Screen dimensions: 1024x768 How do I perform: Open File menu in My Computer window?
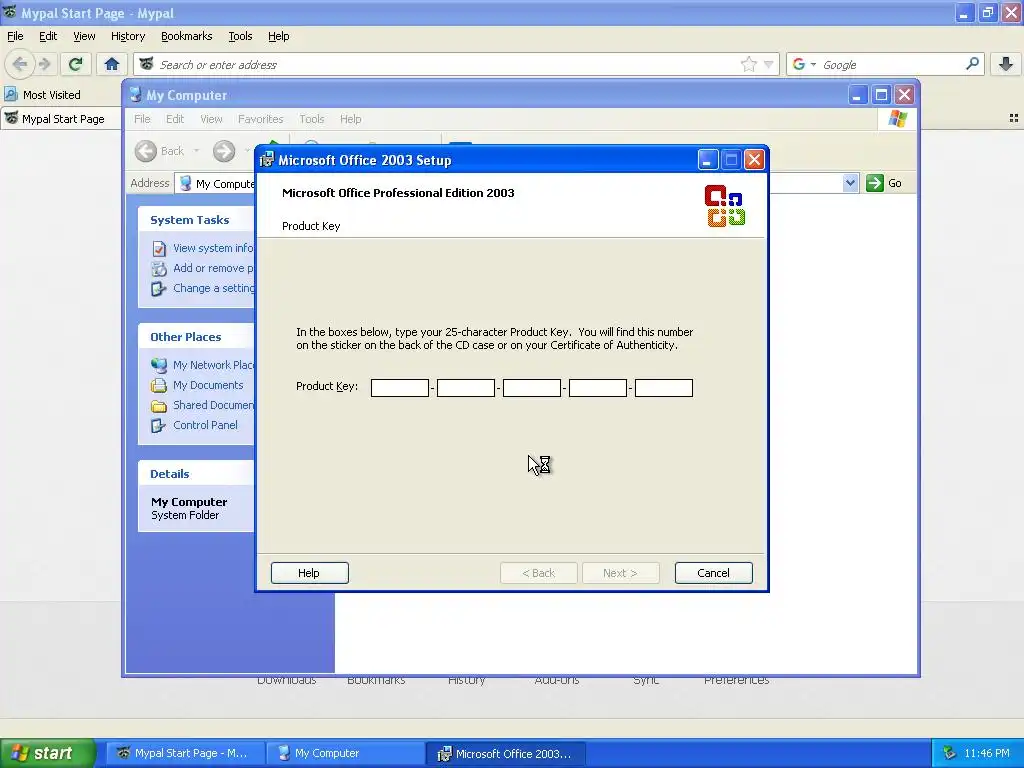coord(142,119)
